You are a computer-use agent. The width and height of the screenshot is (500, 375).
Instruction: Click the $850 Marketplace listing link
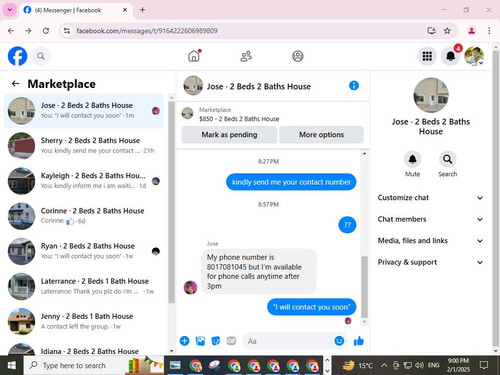coord(239,119)
